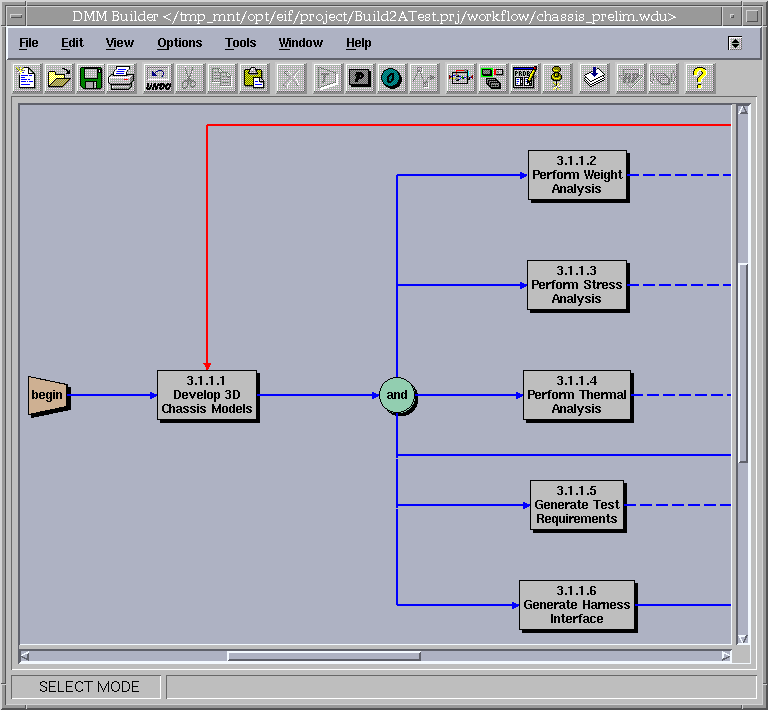Click the download-to-stack arrow icon

[595, 78]
